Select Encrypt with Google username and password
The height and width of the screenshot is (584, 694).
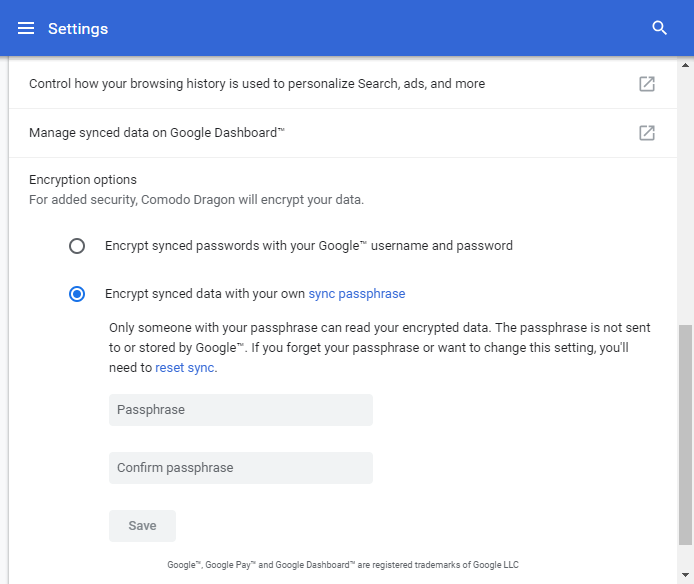coord(77,246)
